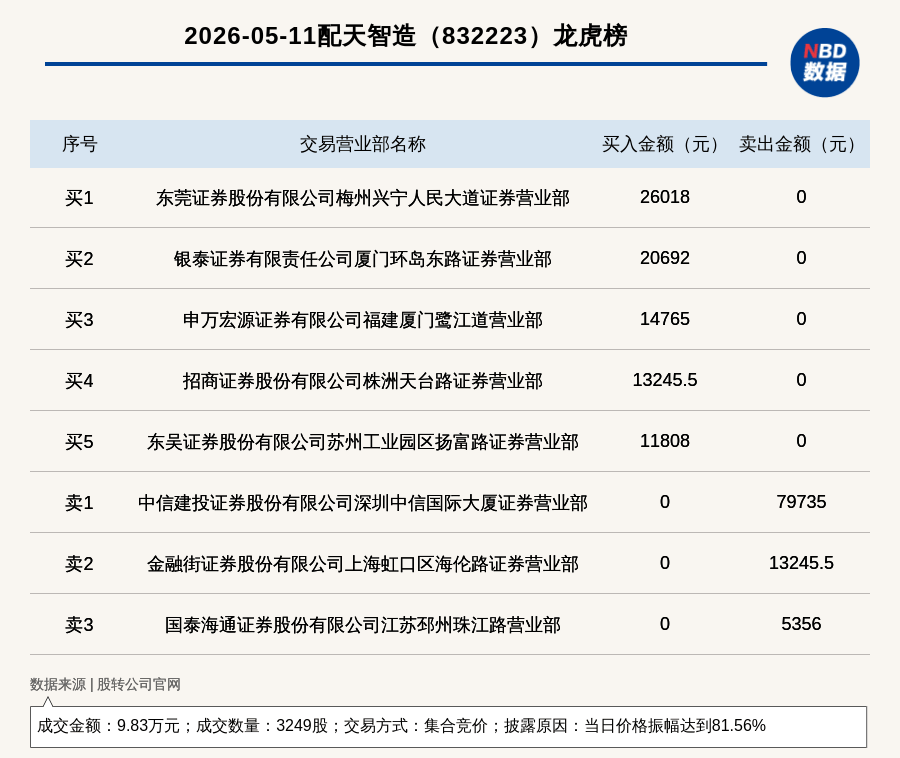
Task: Select the 卖2 row label
Action: coord(79,563)
